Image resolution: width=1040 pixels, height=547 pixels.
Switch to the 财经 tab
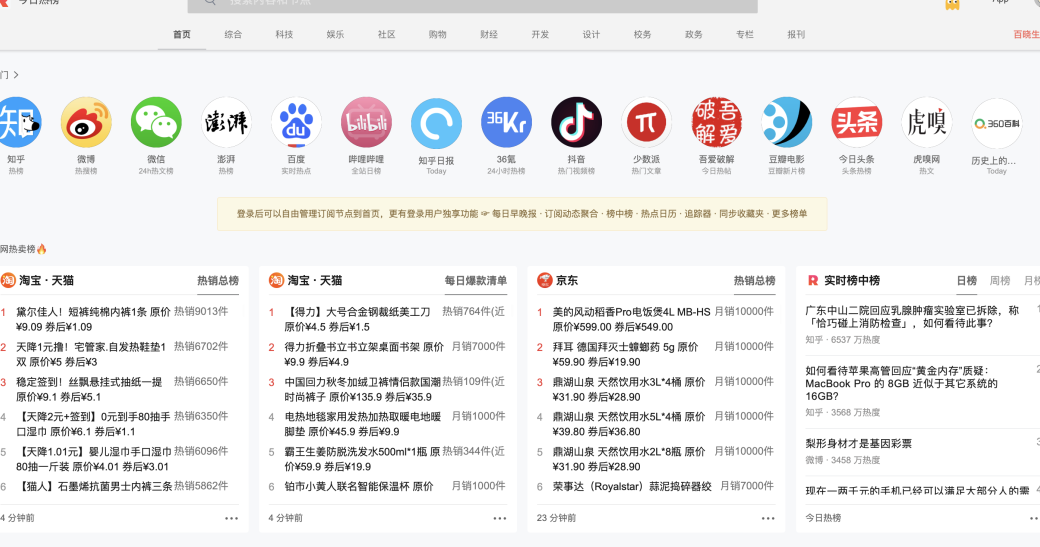[489, 34]
